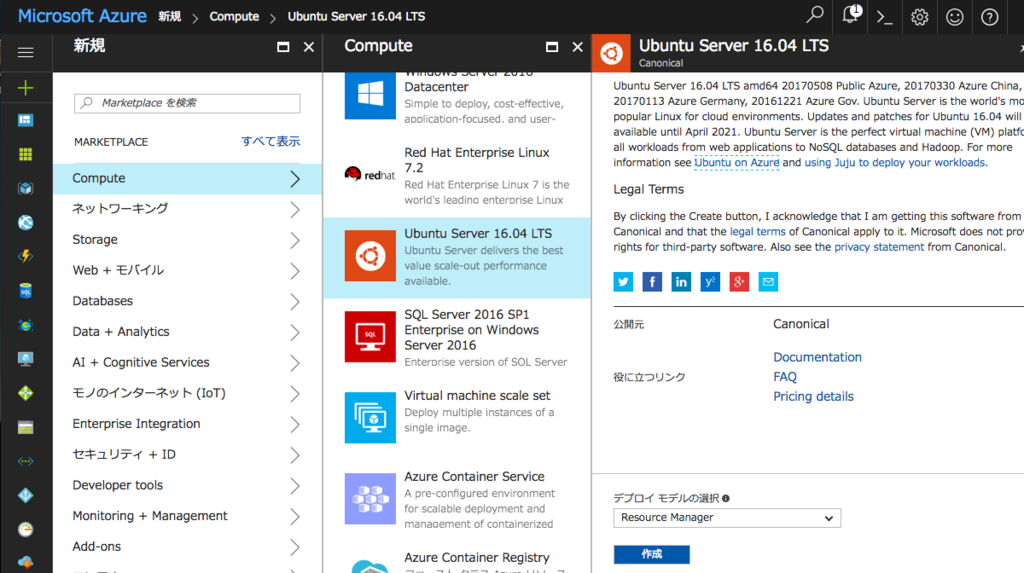Open Load balancers diamond icon in sidebar
This screenshot has height=573, width=1024.
(25, 393)
